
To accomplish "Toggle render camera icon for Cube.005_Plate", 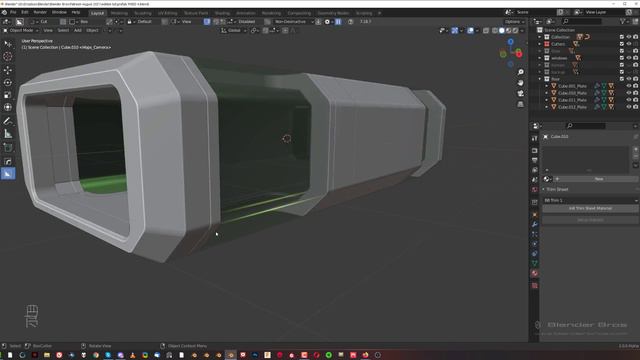I will coord(636,86).
